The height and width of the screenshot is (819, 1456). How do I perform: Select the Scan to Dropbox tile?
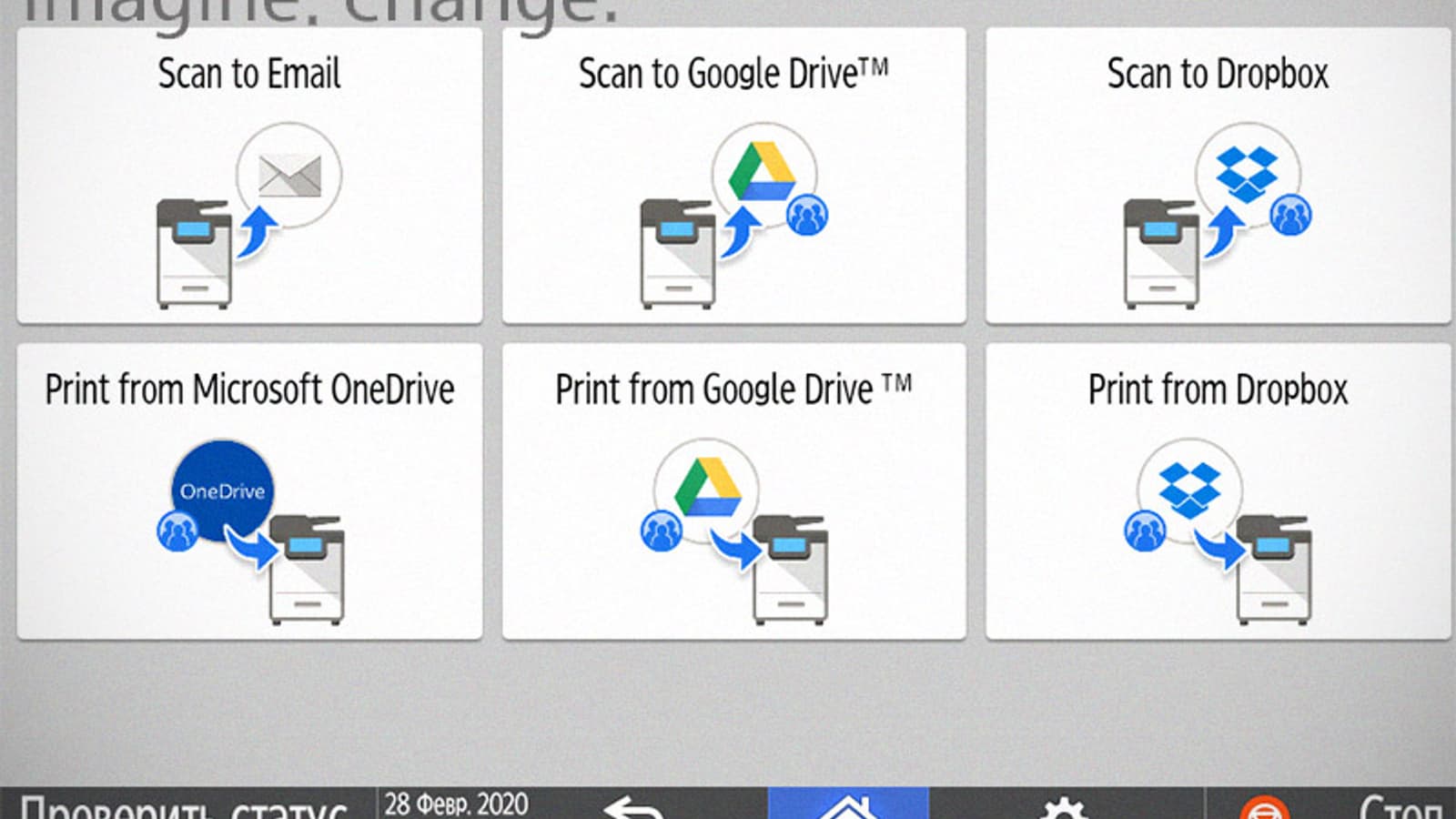click(x=1218, y=176)
